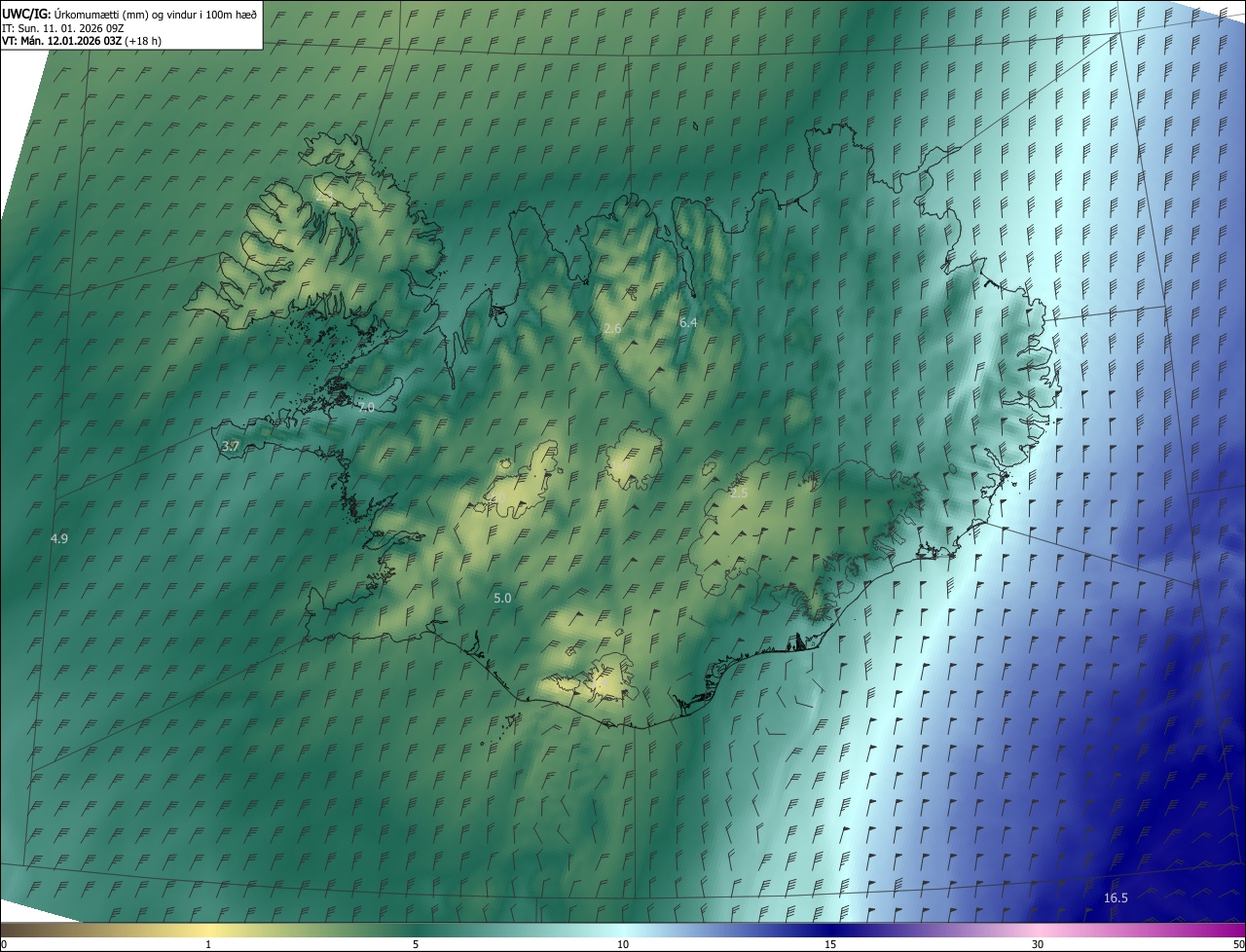Click the 0 tick on the color scale

4,944
